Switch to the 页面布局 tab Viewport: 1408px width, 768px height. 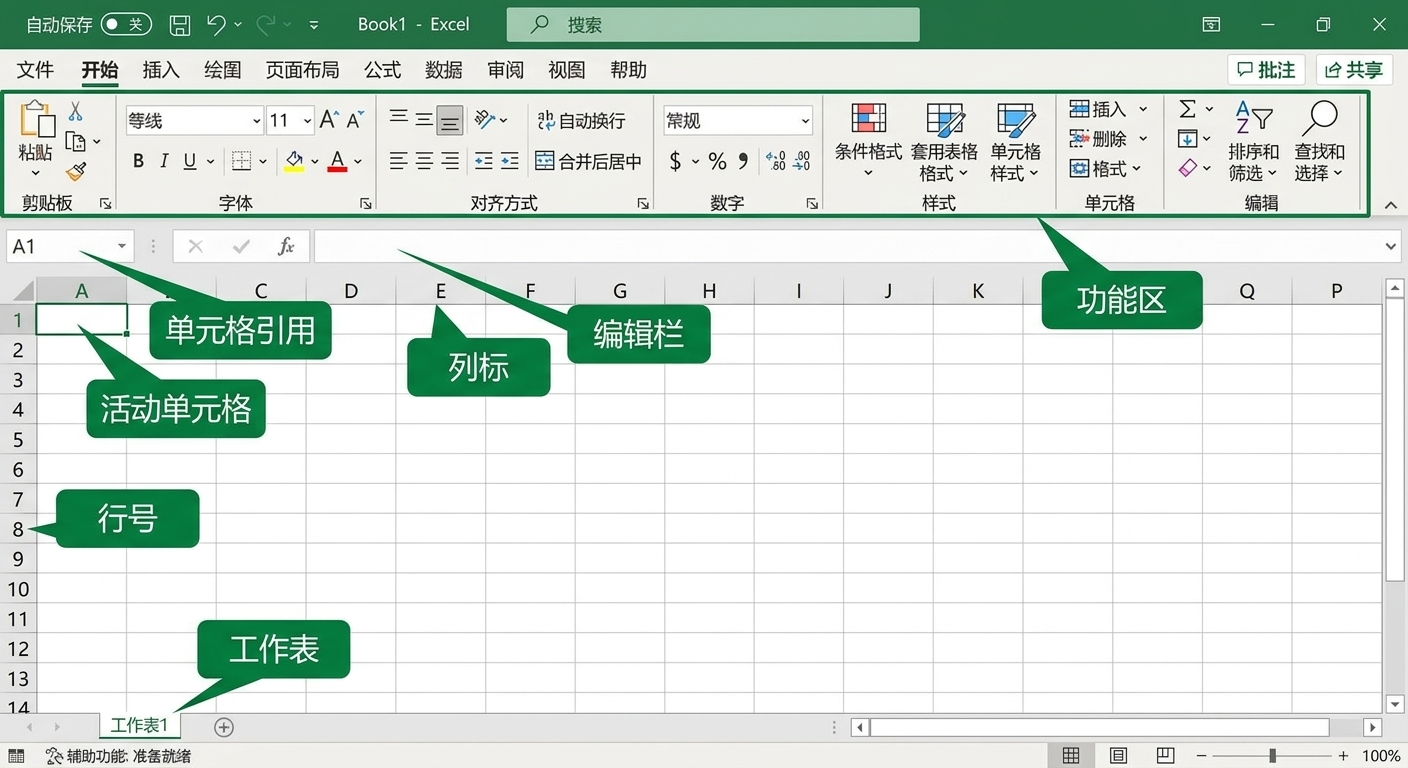coord(302,70)
